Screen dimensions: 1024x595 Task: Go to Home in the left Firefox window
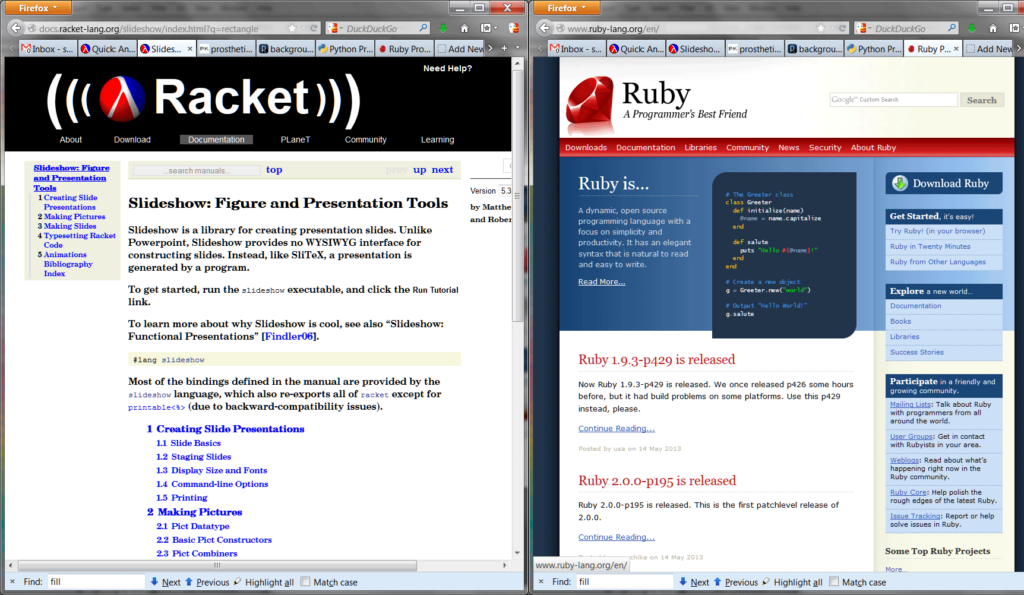(x=464, y=28)
